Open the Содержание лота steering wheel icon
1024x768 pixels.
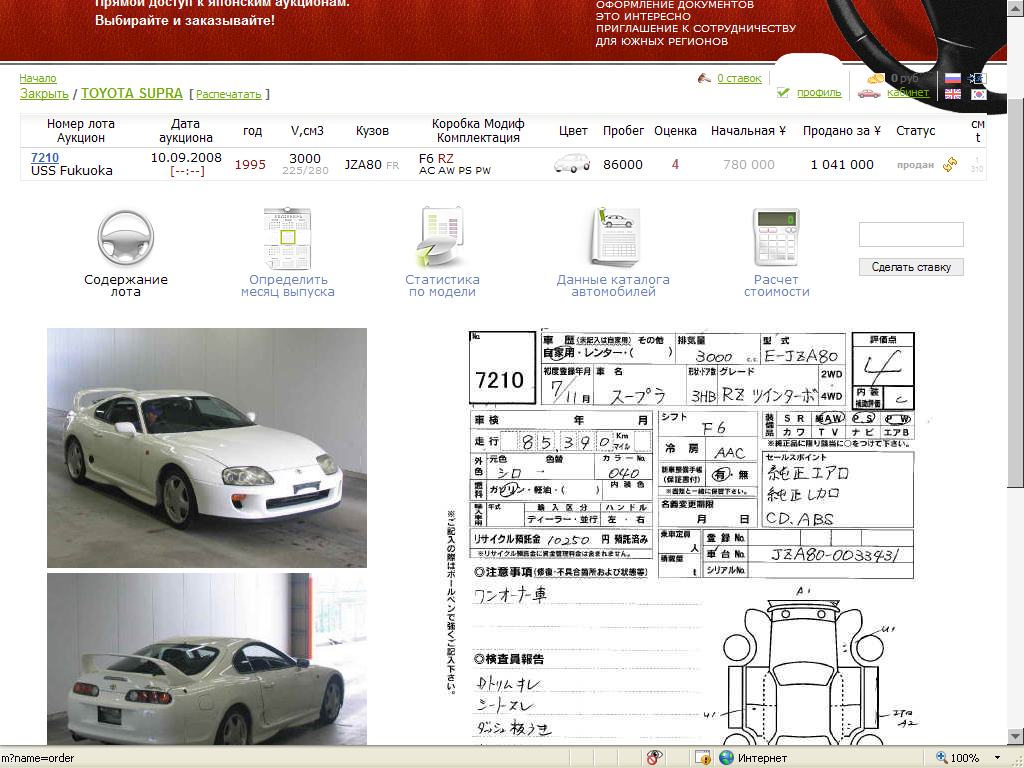tap(126, 238)
